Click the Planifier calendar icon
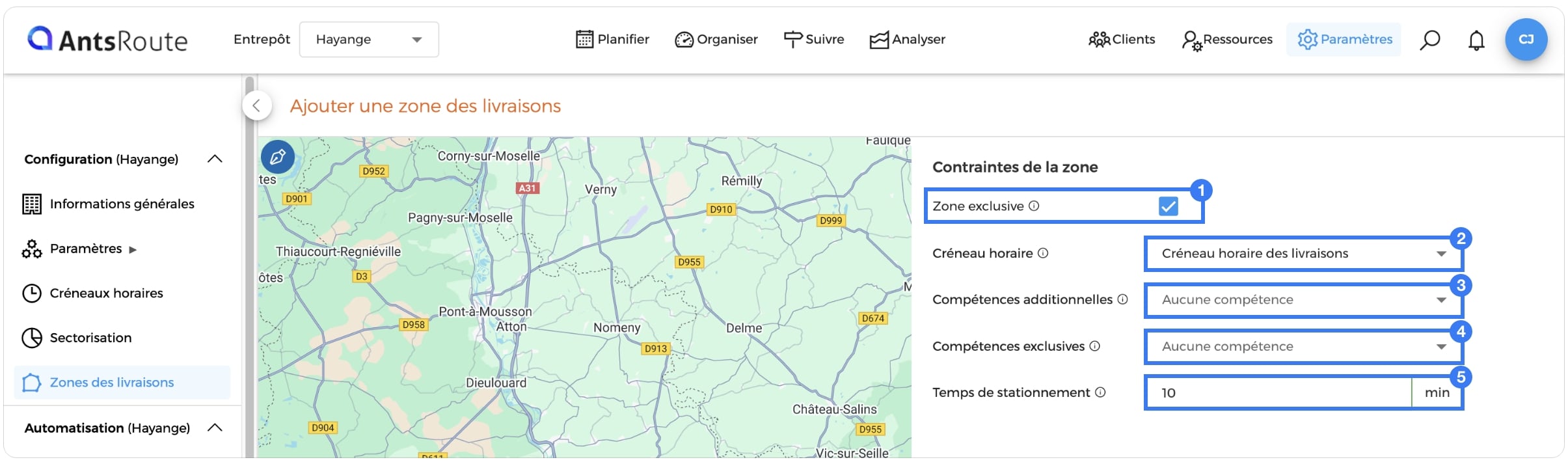Image resolution: width=1568 pixels, height=462 pixels. coord(584,40)
